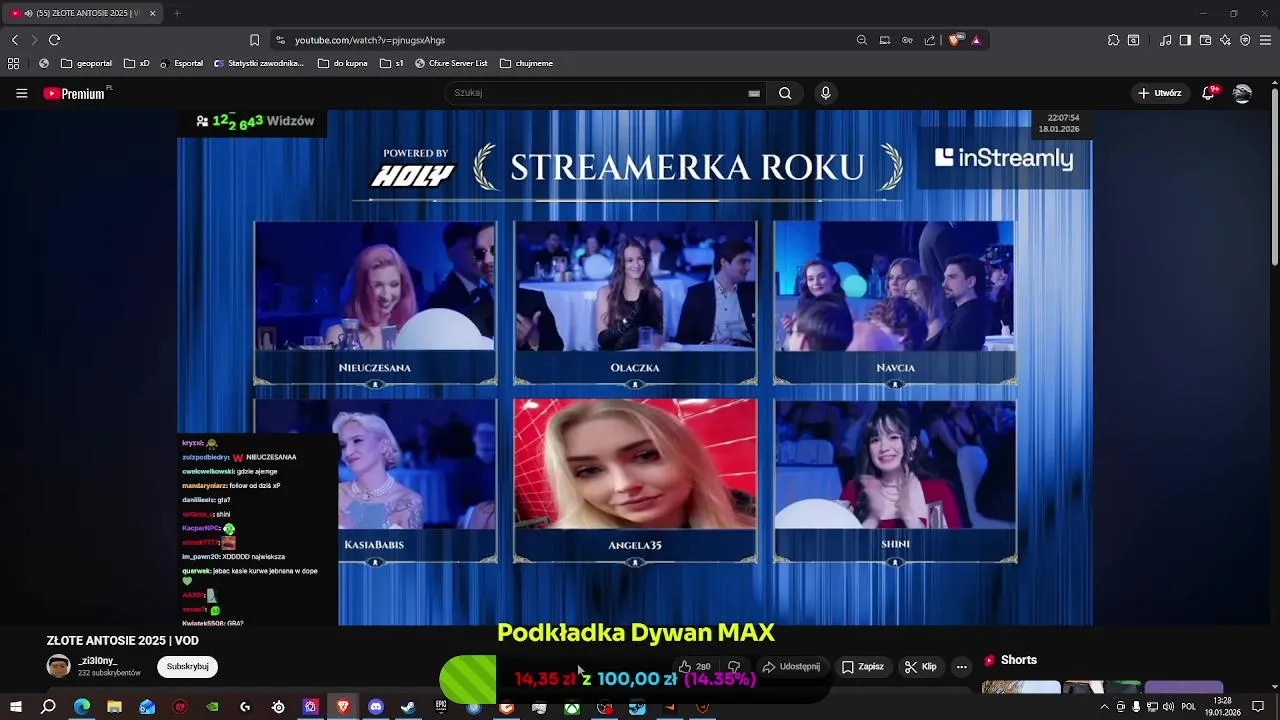
Task: Open the Brave Shields lion icon
Action: click(955, 40)
